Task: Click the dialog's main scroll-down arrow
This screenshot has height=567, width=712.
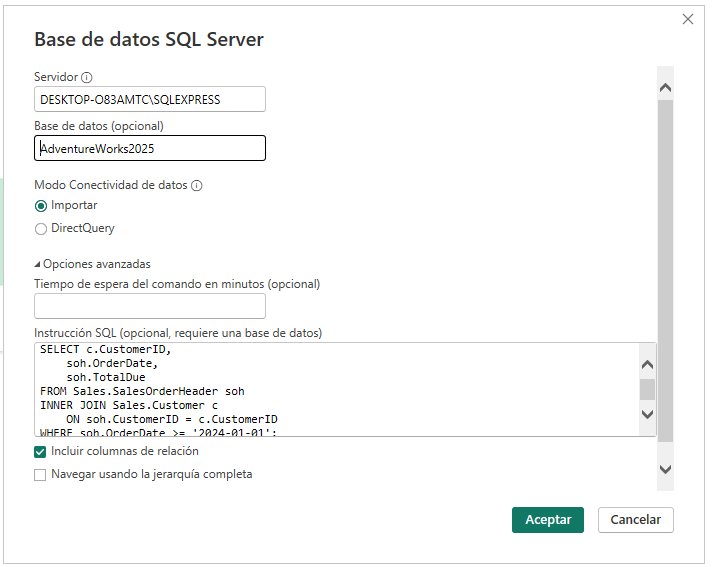Action: point(665,469)
